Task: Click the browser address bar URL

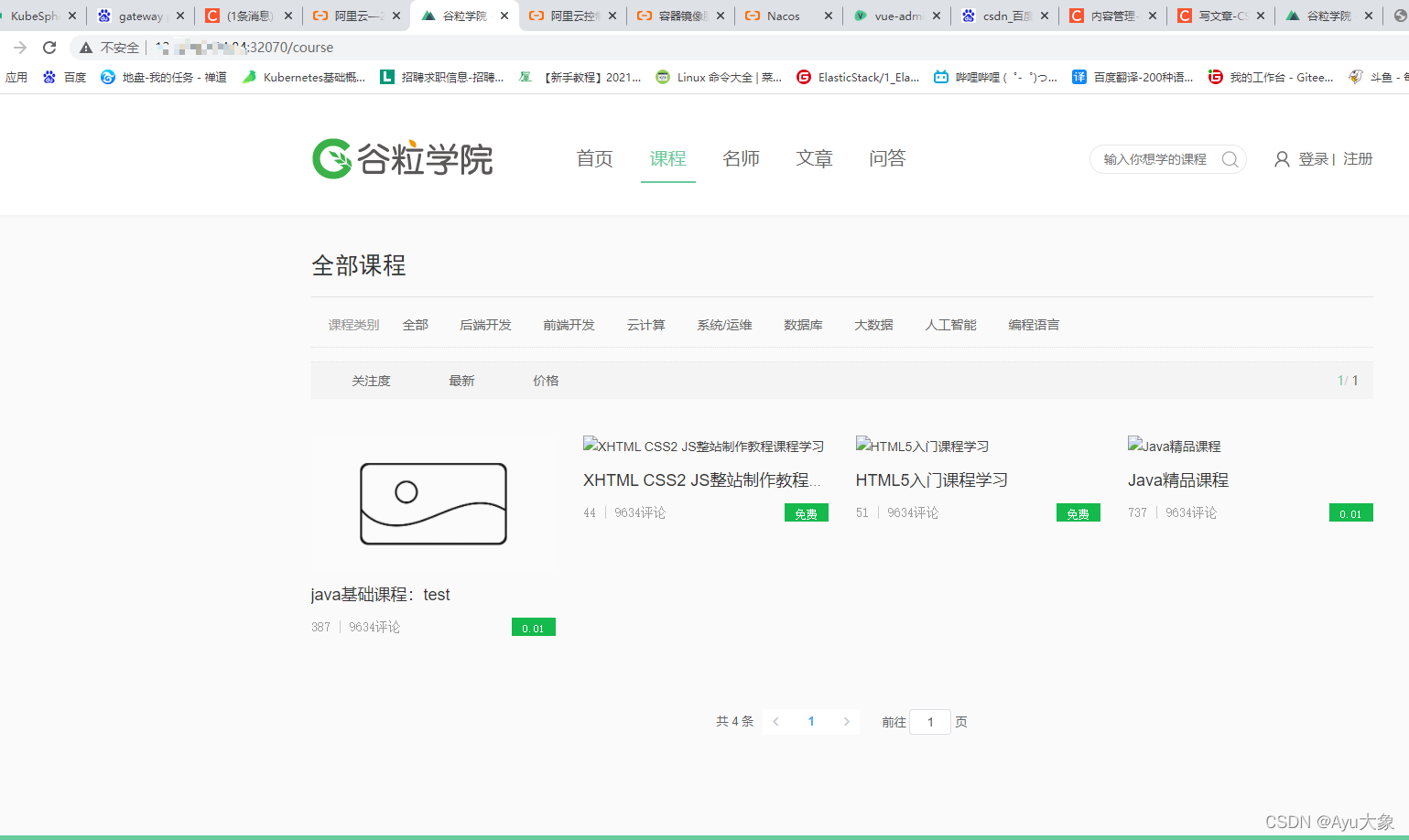Action: [244, 48]
